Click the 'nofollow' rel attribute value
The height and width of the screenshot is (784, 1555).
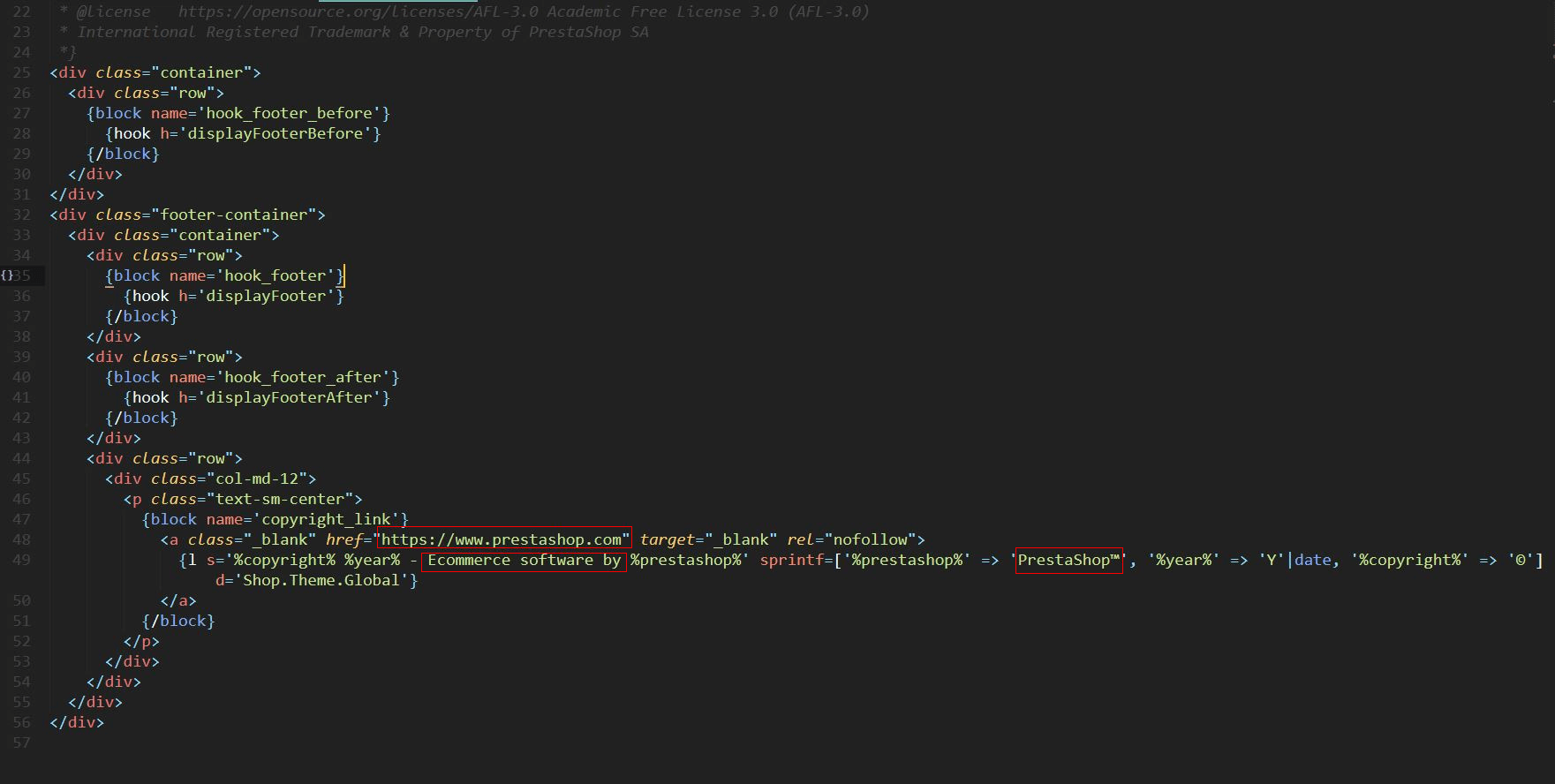click(x=870, y=539)
